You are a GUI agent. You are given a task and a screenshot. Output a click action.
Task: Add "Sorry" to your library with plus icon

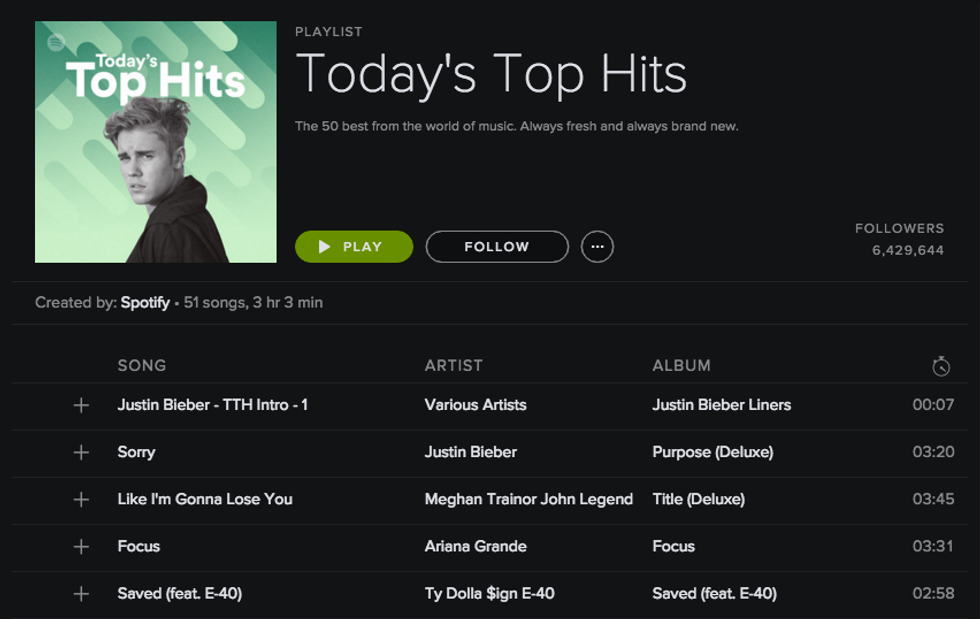81,453
